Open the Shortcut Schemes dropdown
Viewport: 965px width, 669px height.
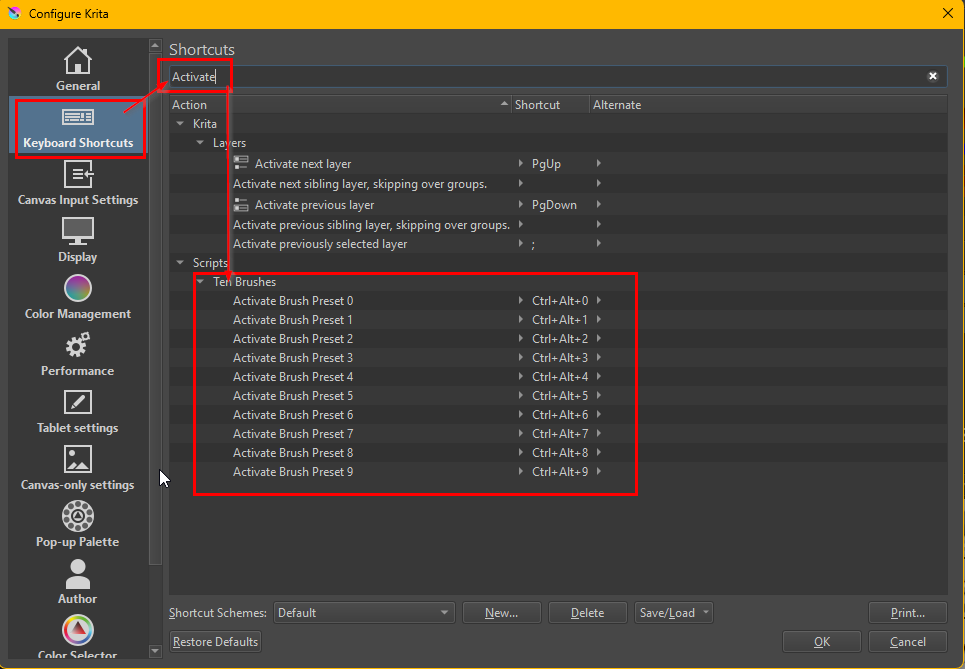[363, 612]
